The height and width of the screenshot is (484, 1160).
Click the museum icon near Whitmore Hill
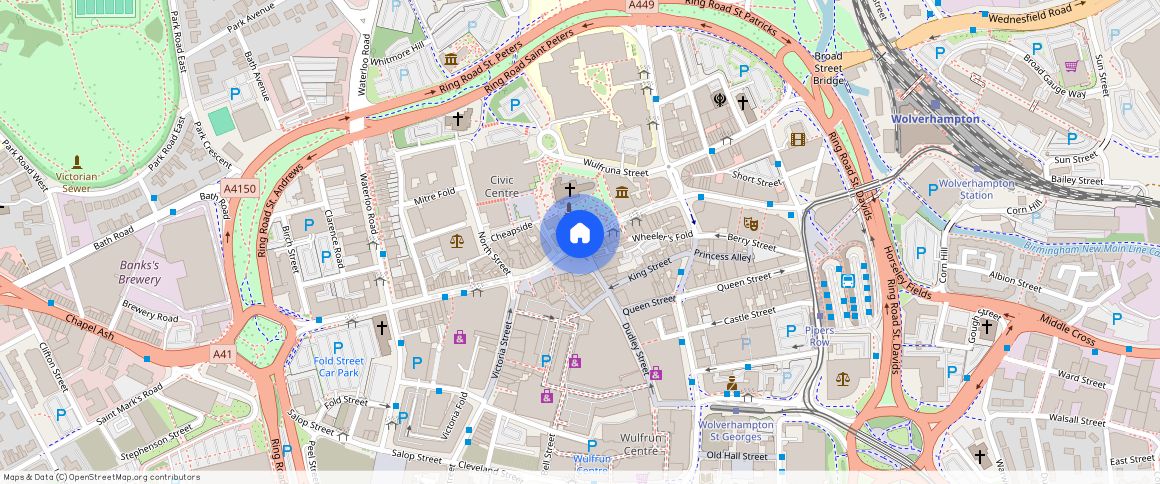(450, 59)
